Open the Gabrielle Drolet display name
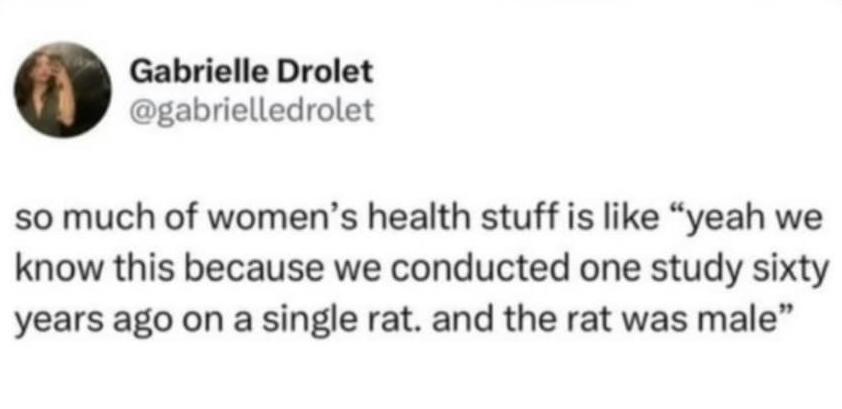Viewport: 842px width, 409px height. pyautogui.click(x=252, y=73)
